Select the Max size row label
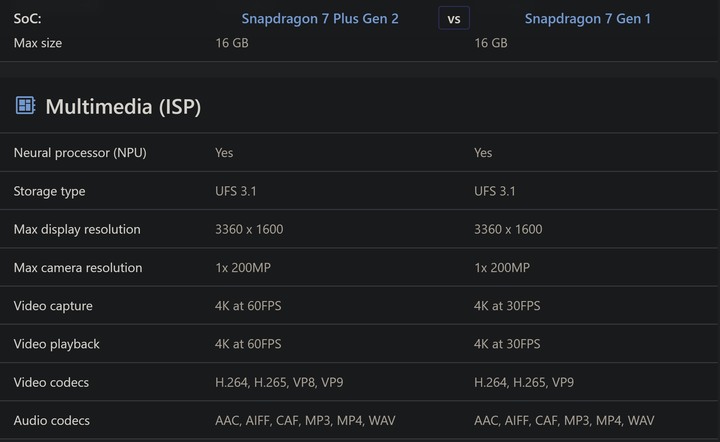720x442 pixels. click(38, 43)
